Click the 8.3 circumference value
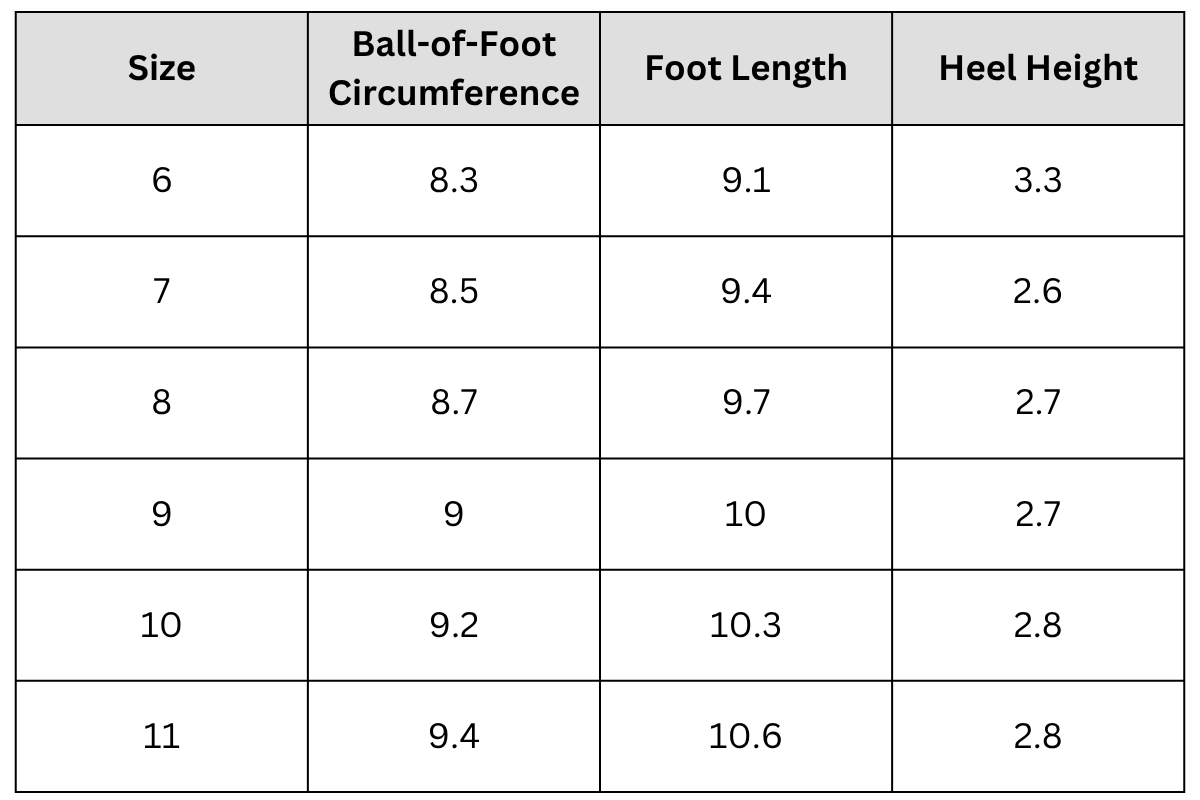Image resolution: width=1200 pixels, height=800 pixels. tap(454, 181)
